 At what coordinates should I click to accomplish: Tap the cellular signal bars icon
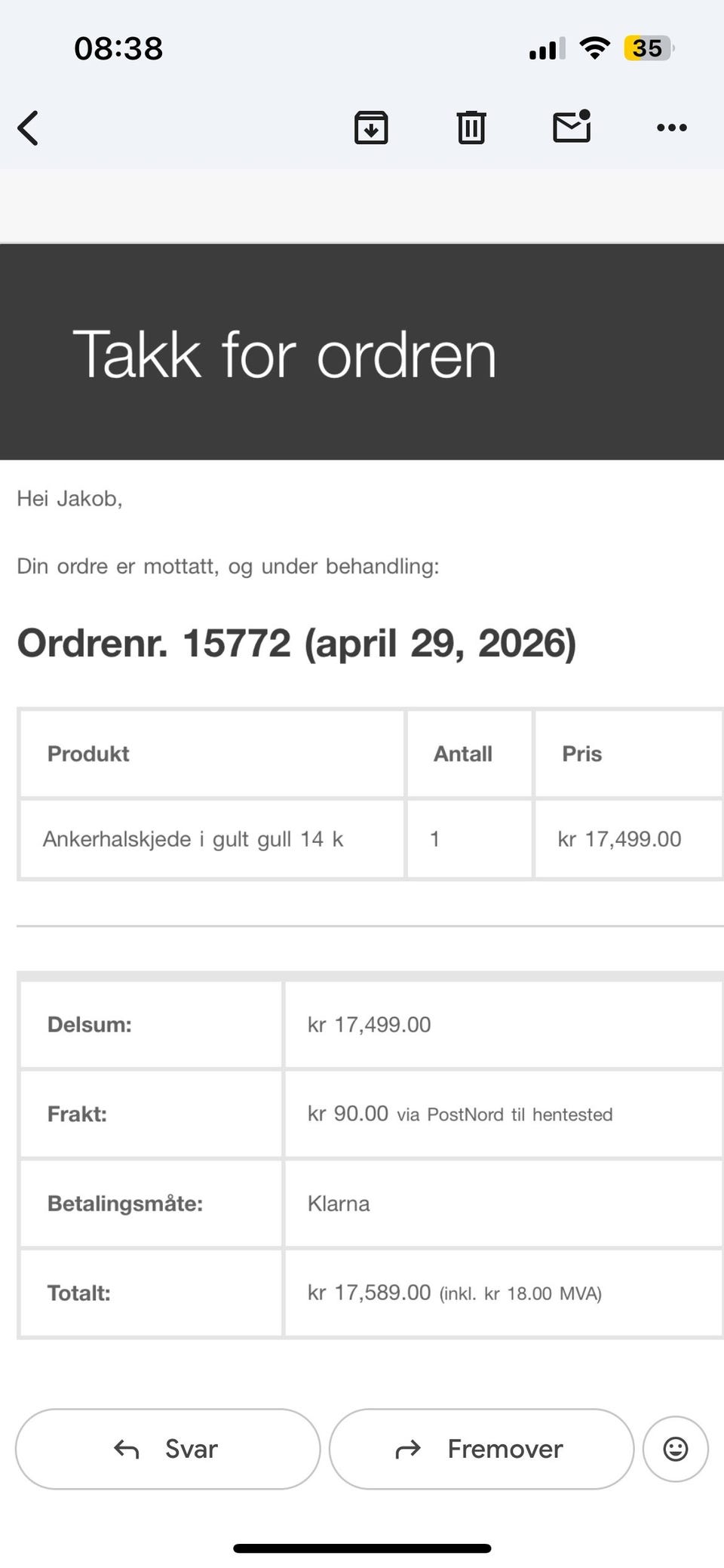point(547,50)
